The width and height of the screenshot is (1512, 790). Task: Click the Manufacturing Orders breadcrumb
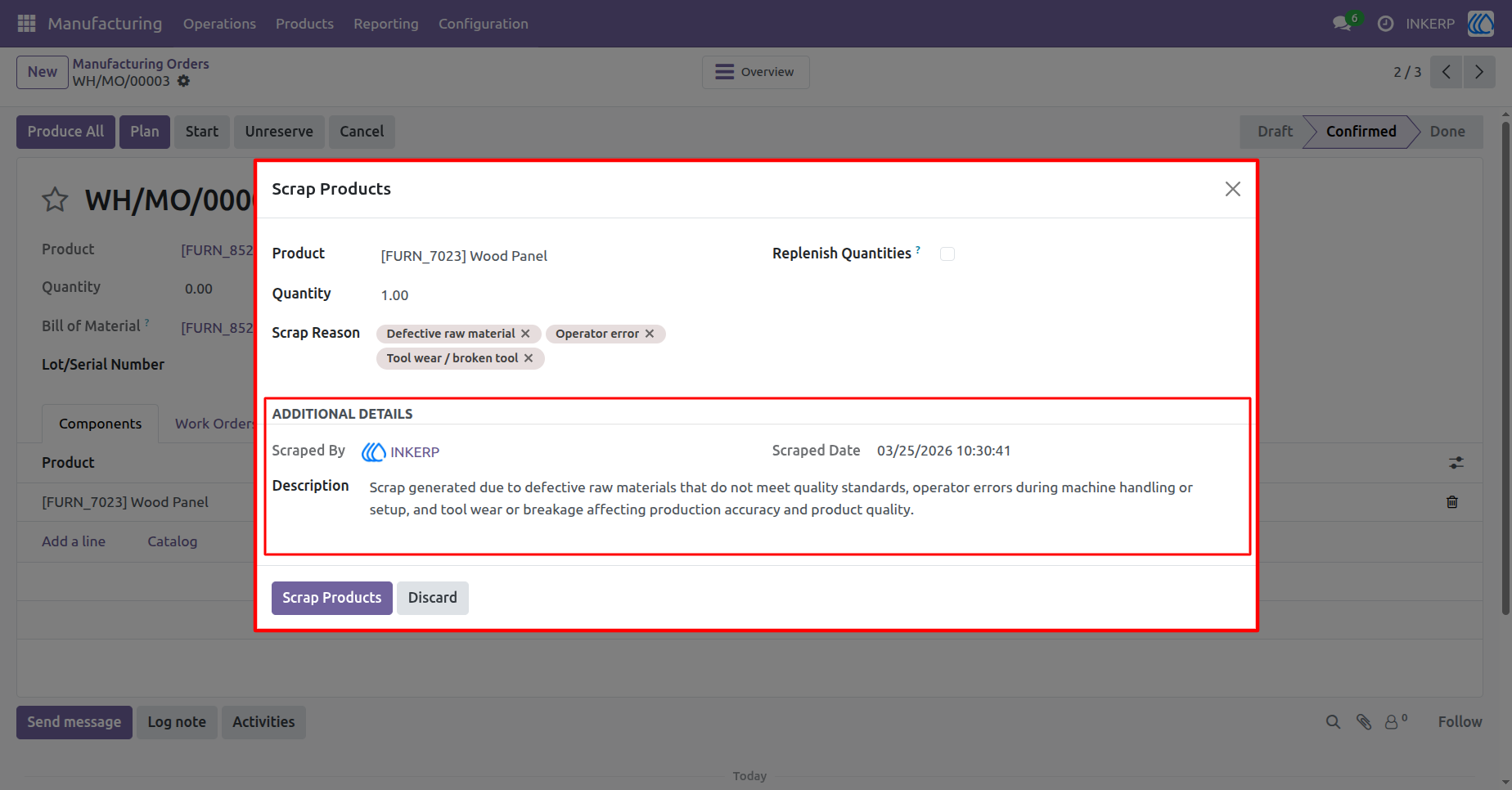[x=141, y=64]
